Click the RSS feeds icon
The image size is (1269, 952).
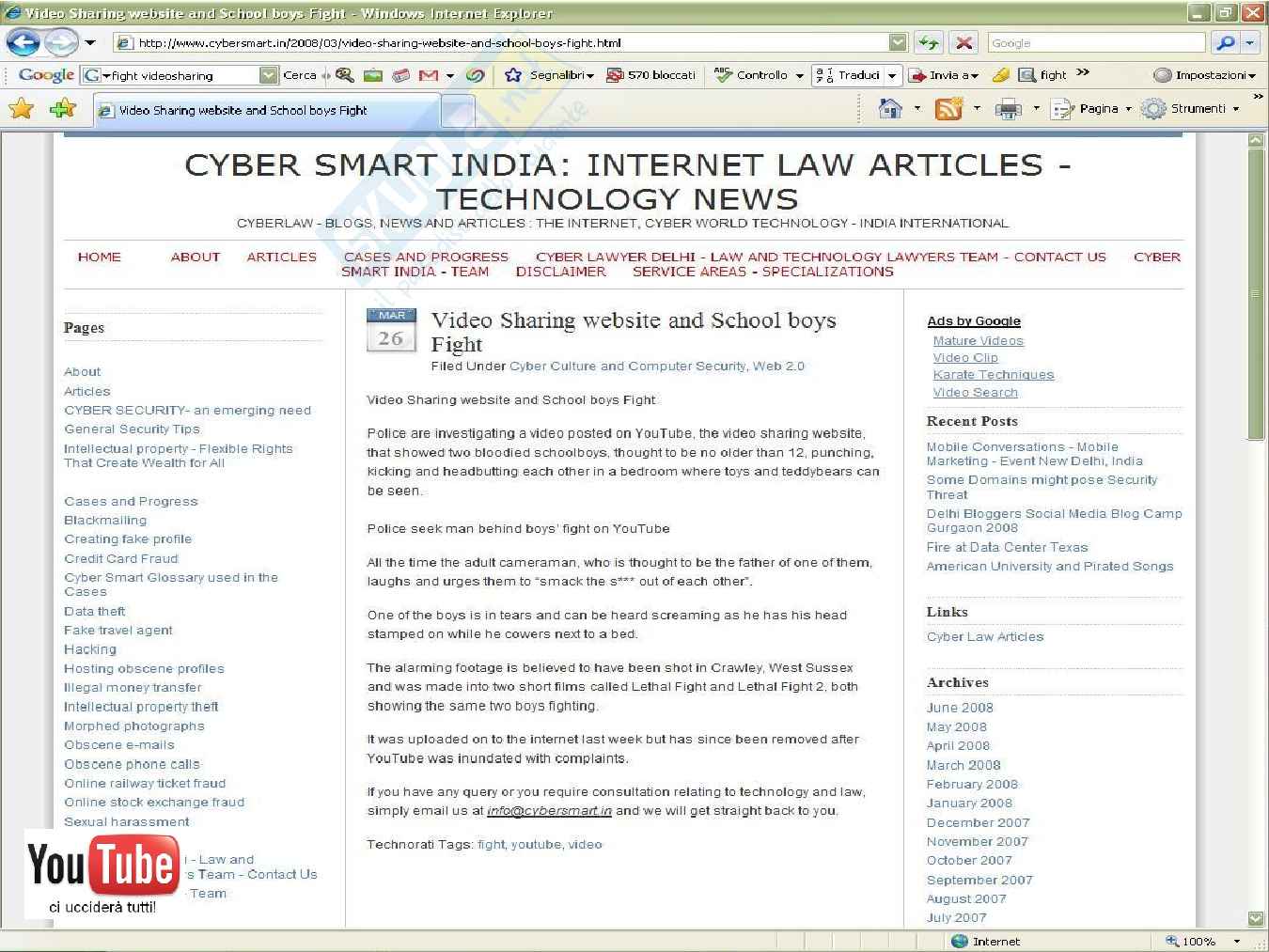[948, 109]
